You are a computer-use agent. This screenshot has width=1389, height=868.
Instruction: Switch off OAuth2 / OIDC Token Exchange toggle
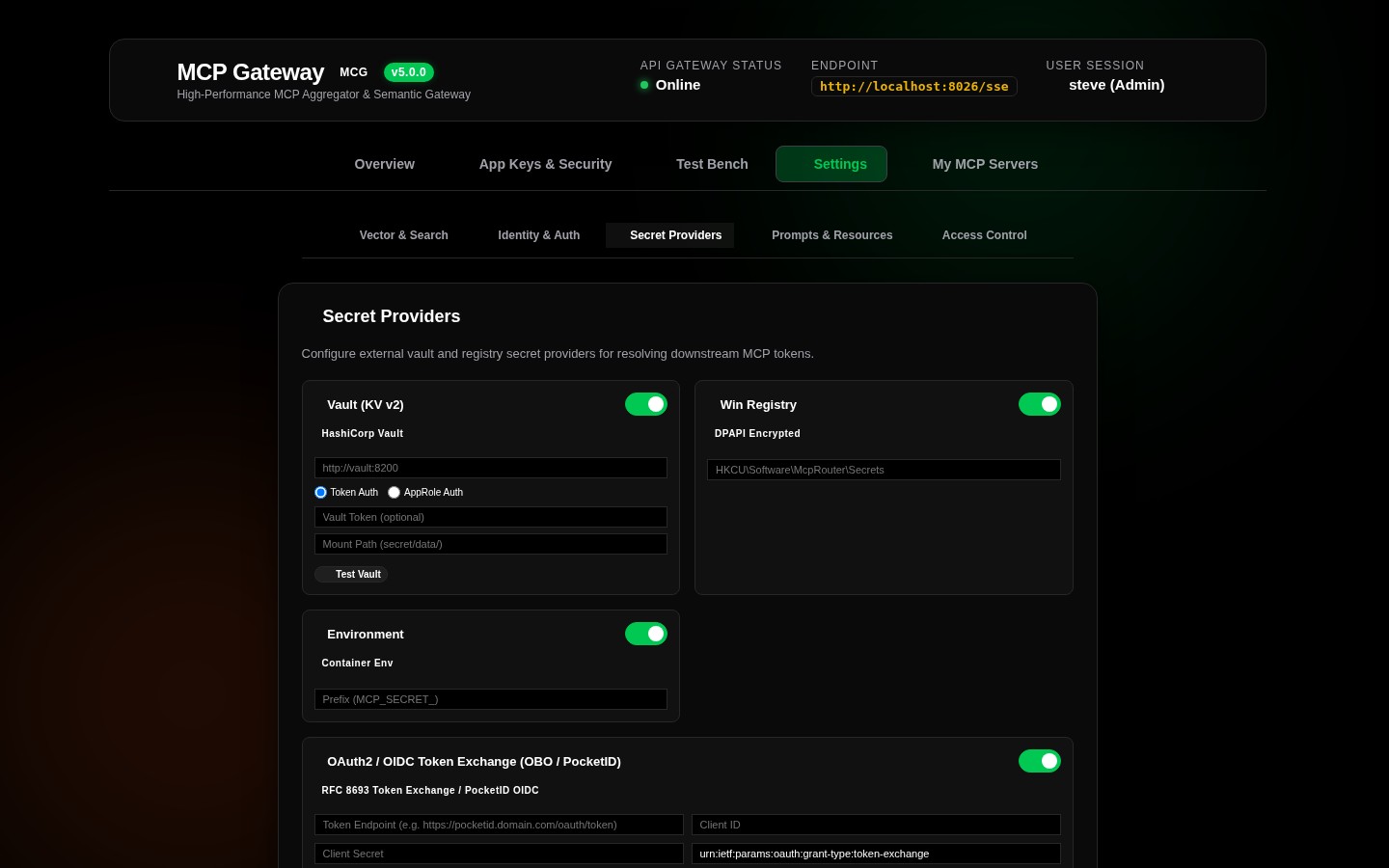(1040, 761)
